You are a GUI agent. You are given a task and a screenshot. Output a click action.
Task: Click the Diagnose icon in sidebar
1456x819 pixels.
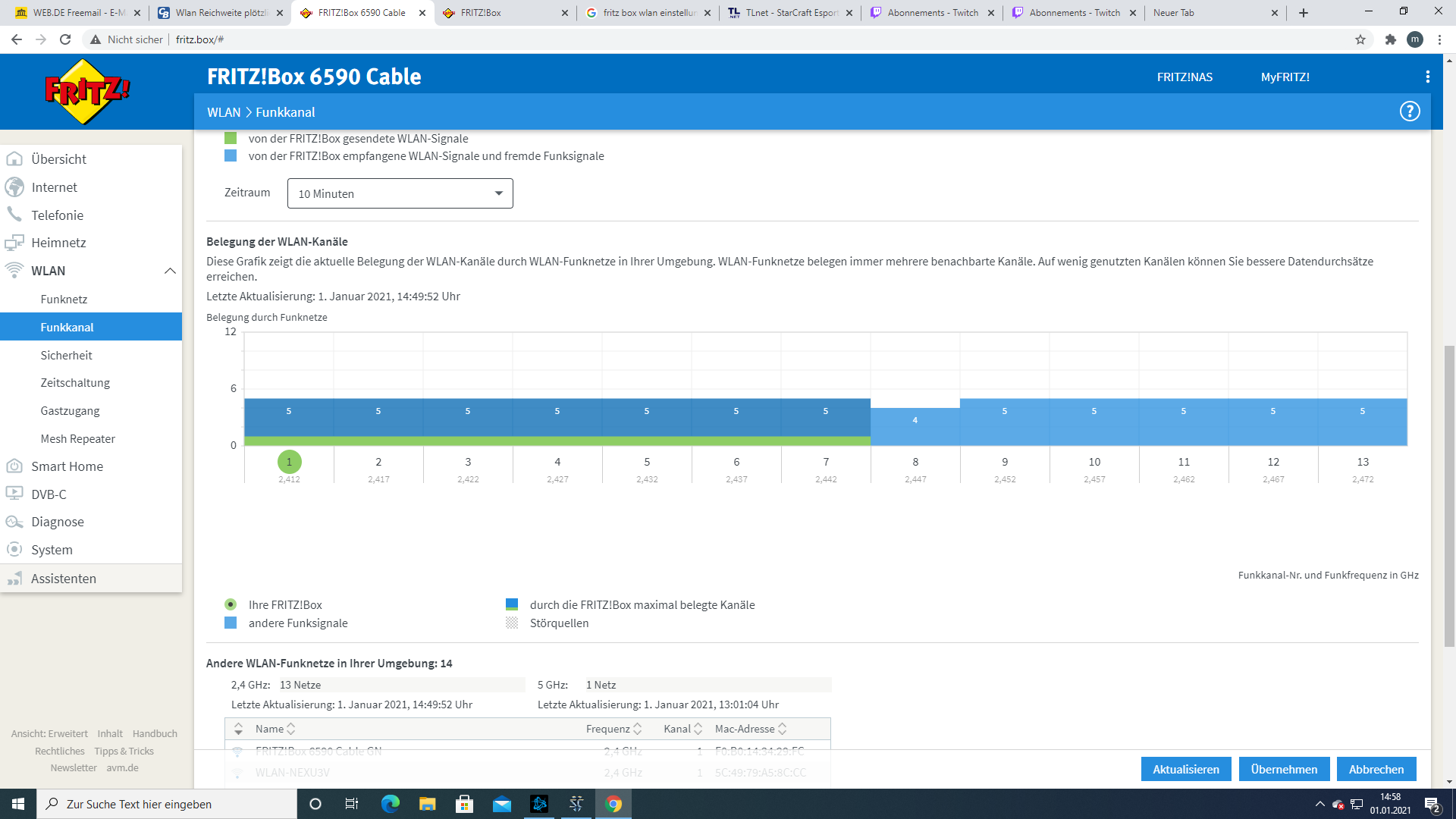point(14,522)
